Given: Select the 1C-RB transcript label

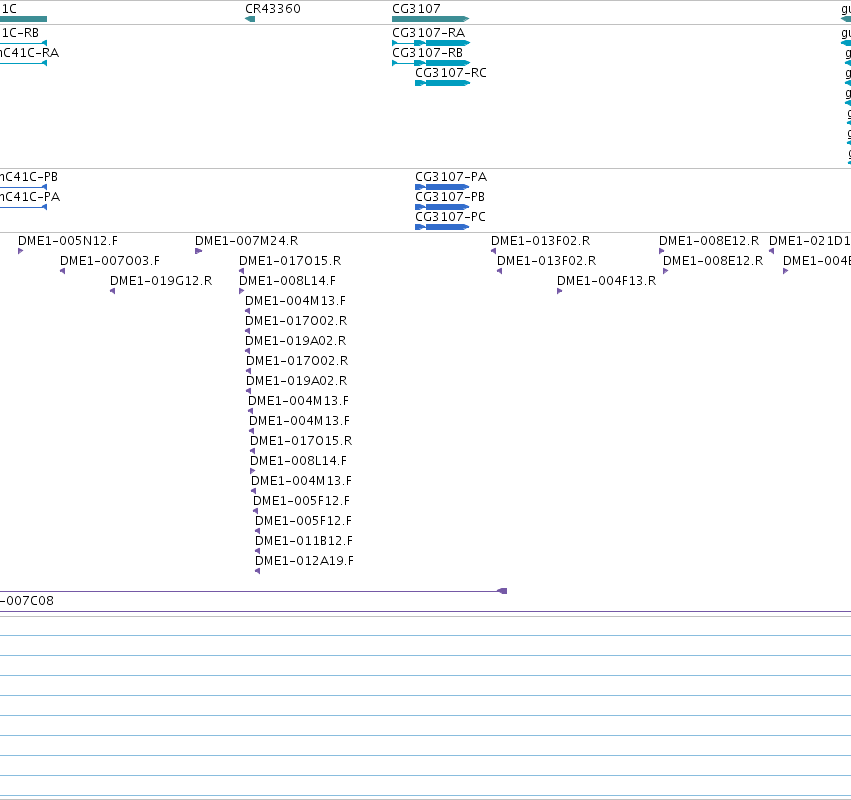Looking at the screenshot, I should pos(20,33).
